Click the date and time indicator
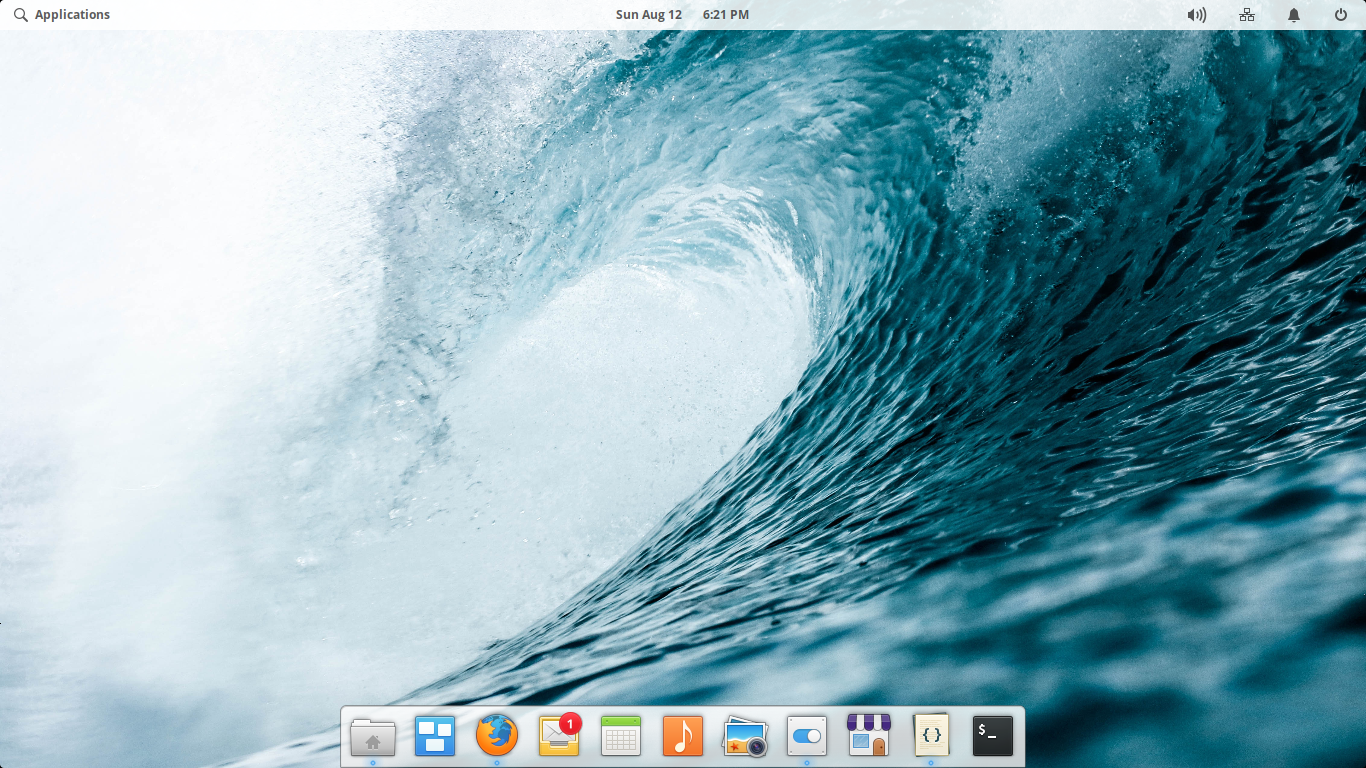Image resolution: width=1366 pixels, height=768 pixels. (682, 15)
